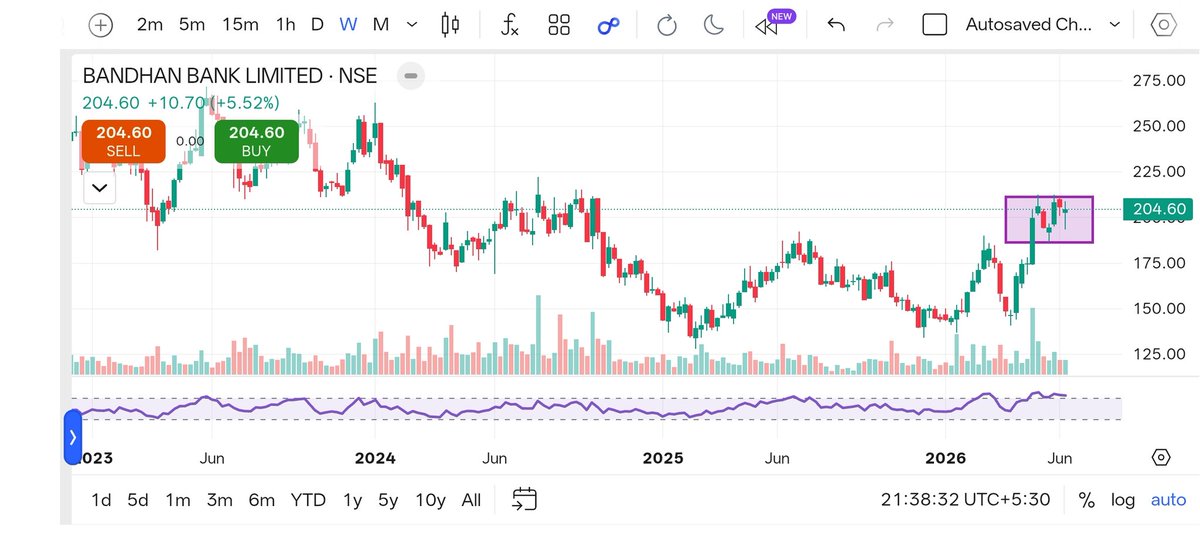1200x546 pixels.
Task: Click the red SELL 204.60 button
Action: [123, 141]
